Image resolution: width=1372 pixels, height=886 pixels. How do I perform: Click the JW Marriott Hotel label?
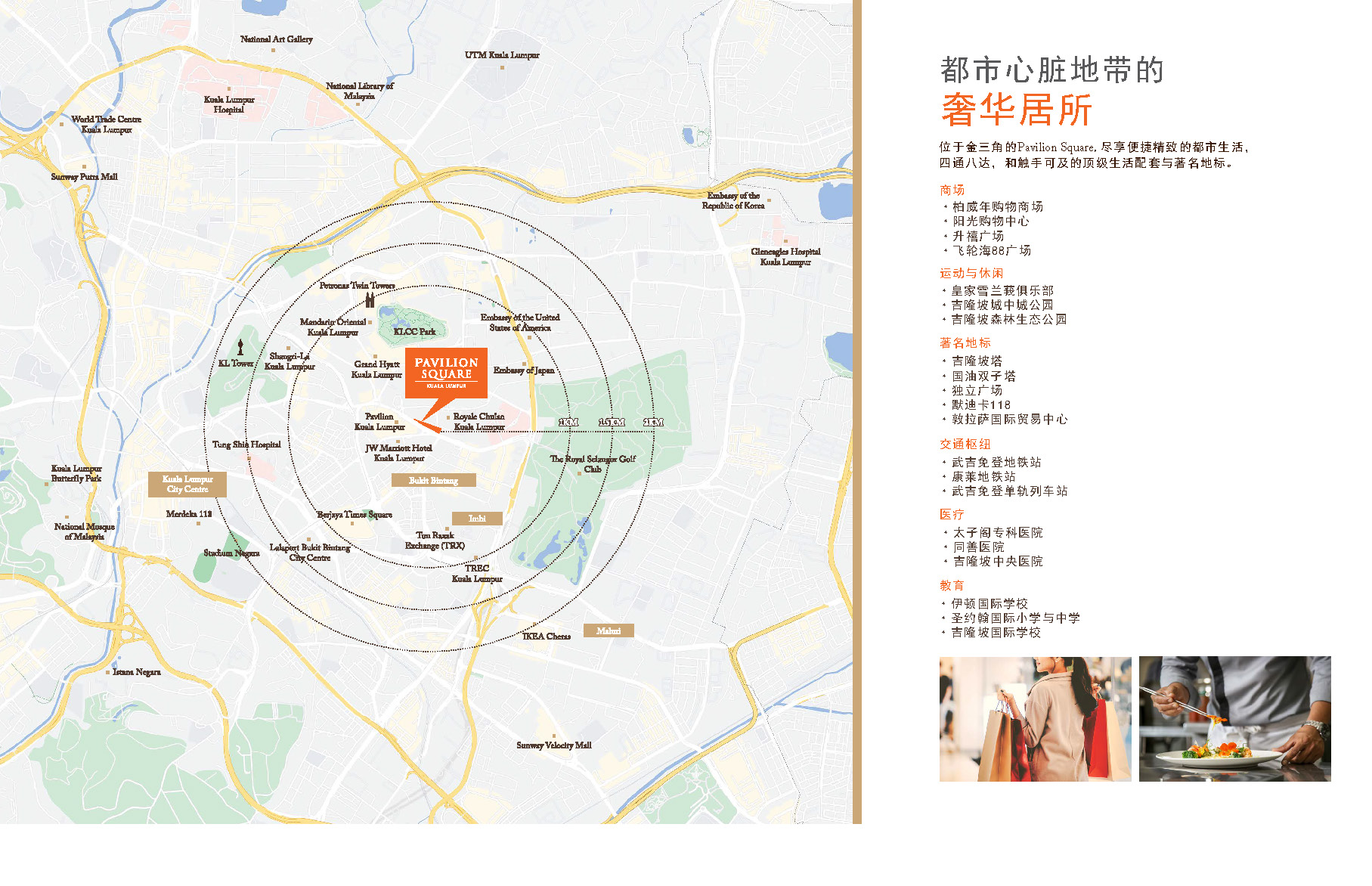coord(399,453)
